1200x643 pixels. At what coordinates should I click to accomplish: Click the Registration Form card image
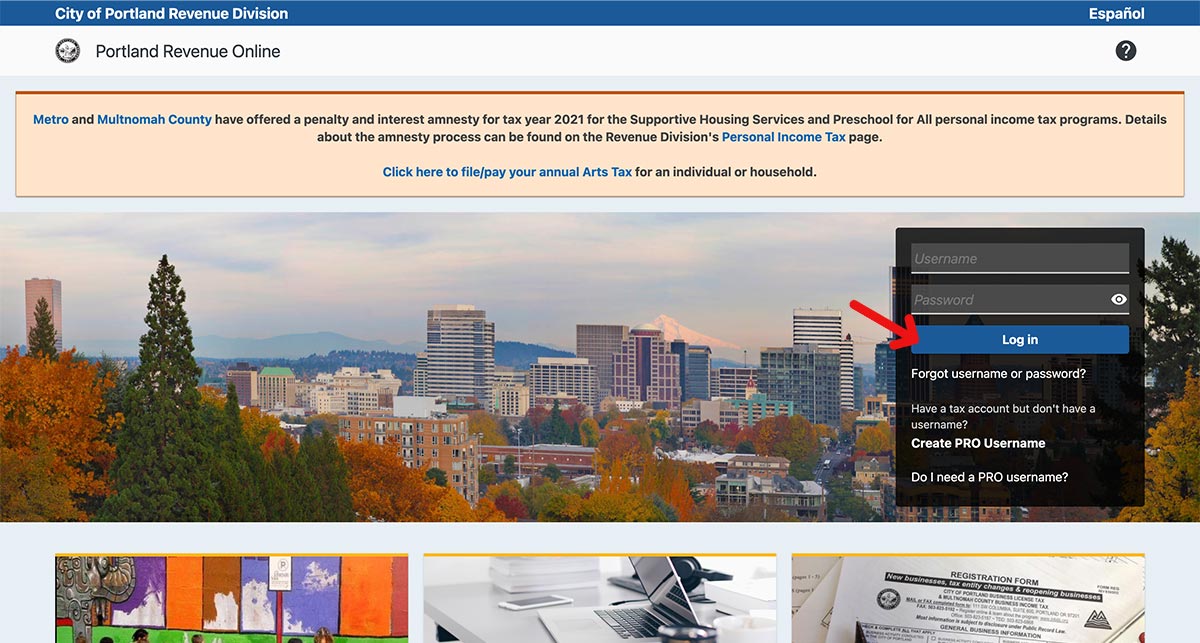click(968, 599)
